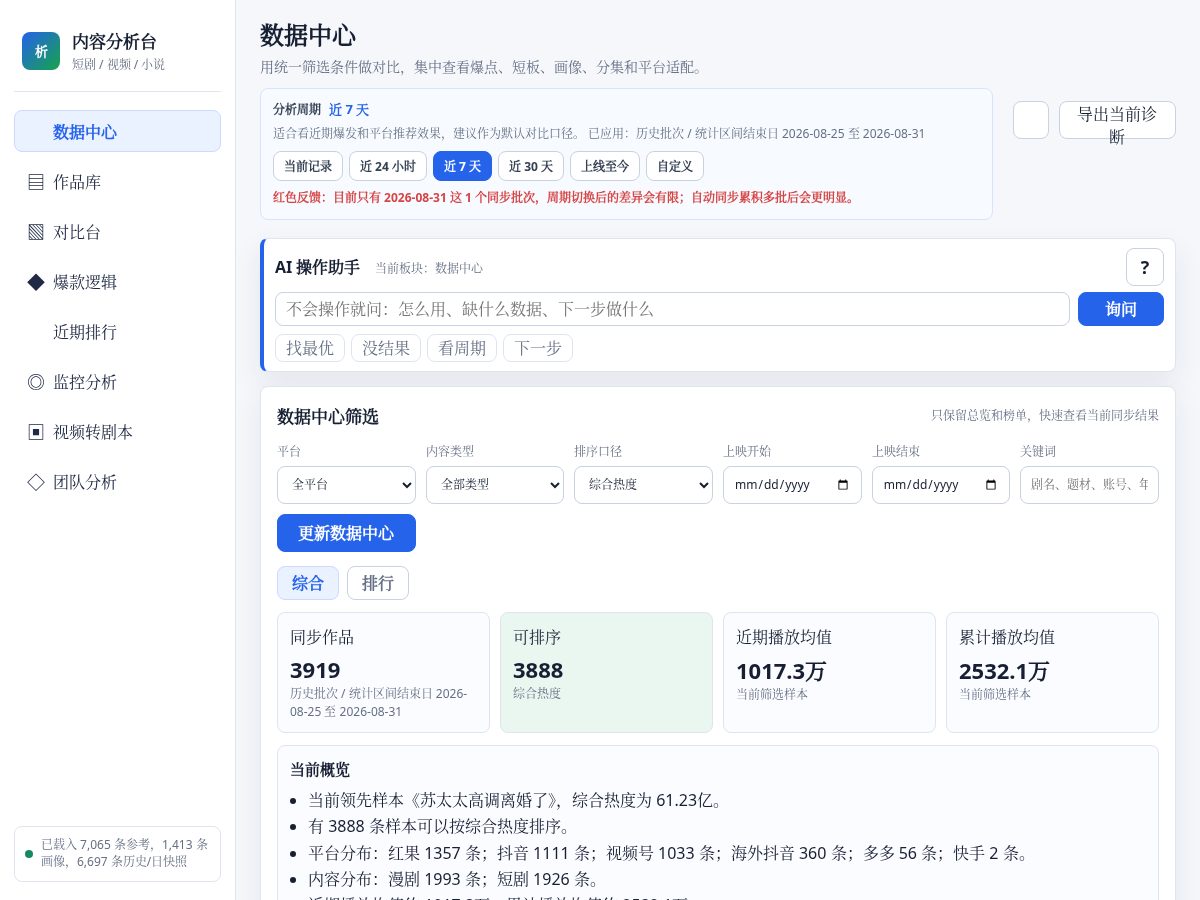This screenshot has height=900, width=1200.
Task: Click the red 红色反馈 warning text
Action: (565, 197)
